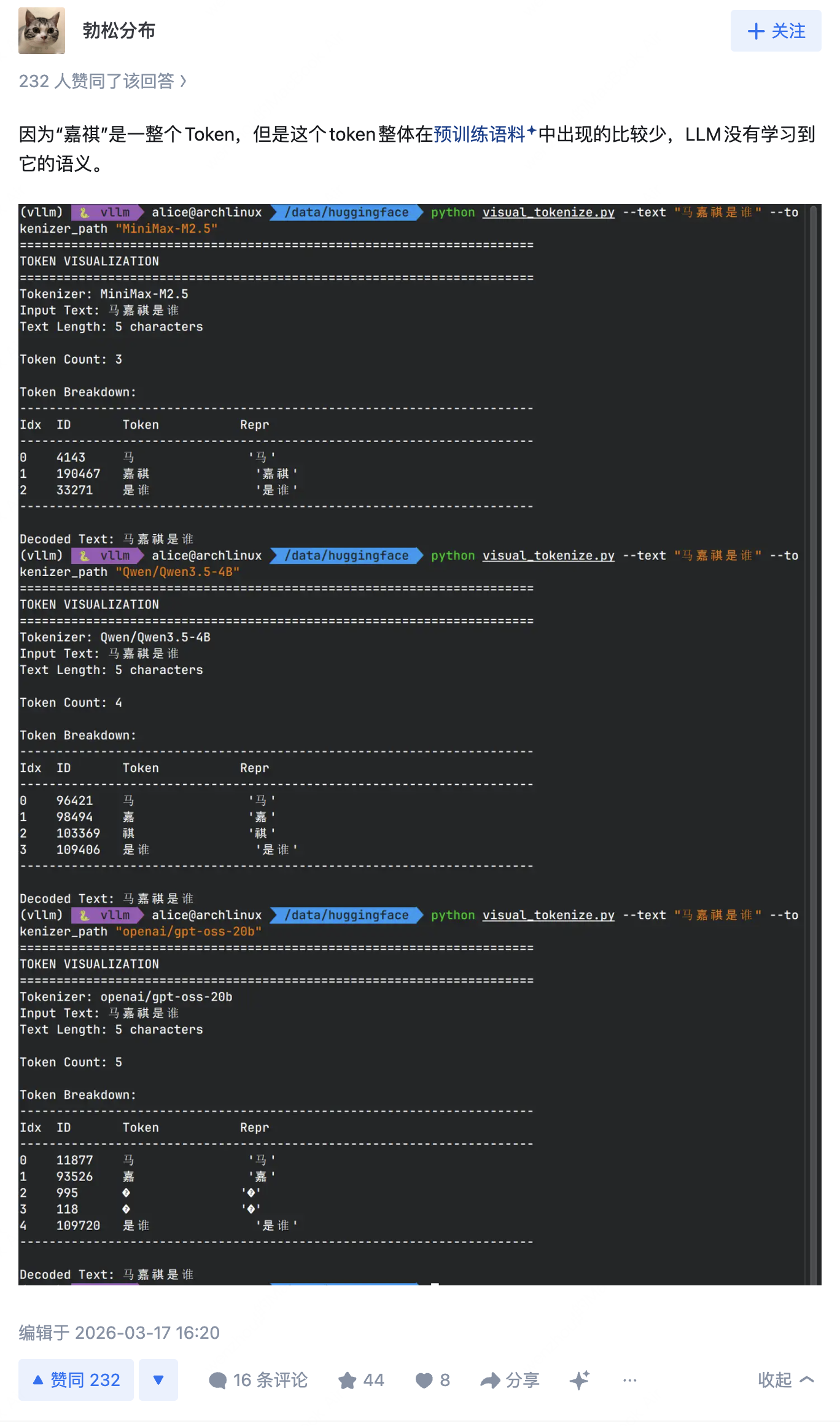Image resolution: width=840 pixels, height=1426 pixels.
Task: Open the 232 人赞同了该回答 list
Action: [103, 81]
